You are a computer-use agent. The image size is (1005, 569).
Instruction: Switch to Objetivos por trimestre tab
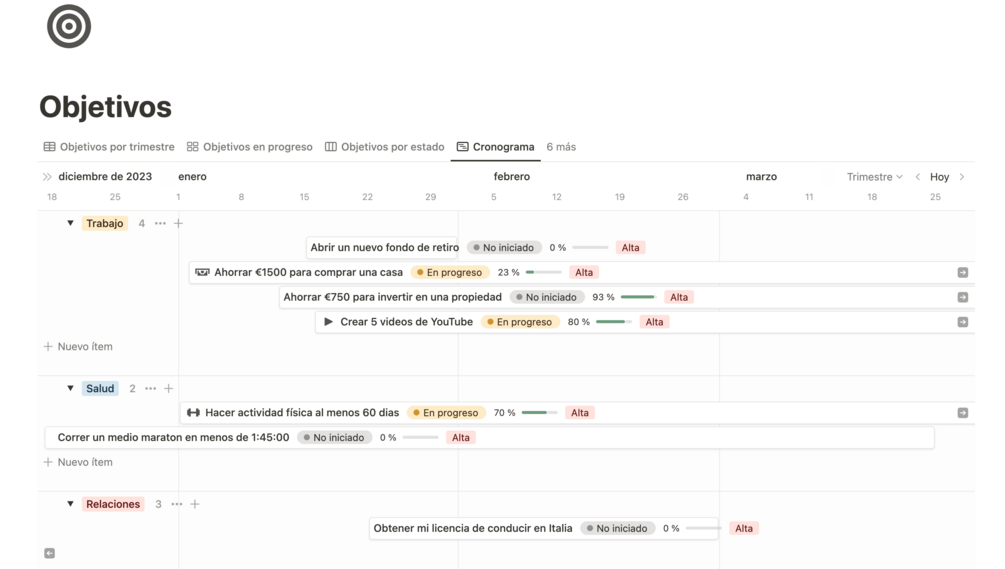(x=109, y=147)
